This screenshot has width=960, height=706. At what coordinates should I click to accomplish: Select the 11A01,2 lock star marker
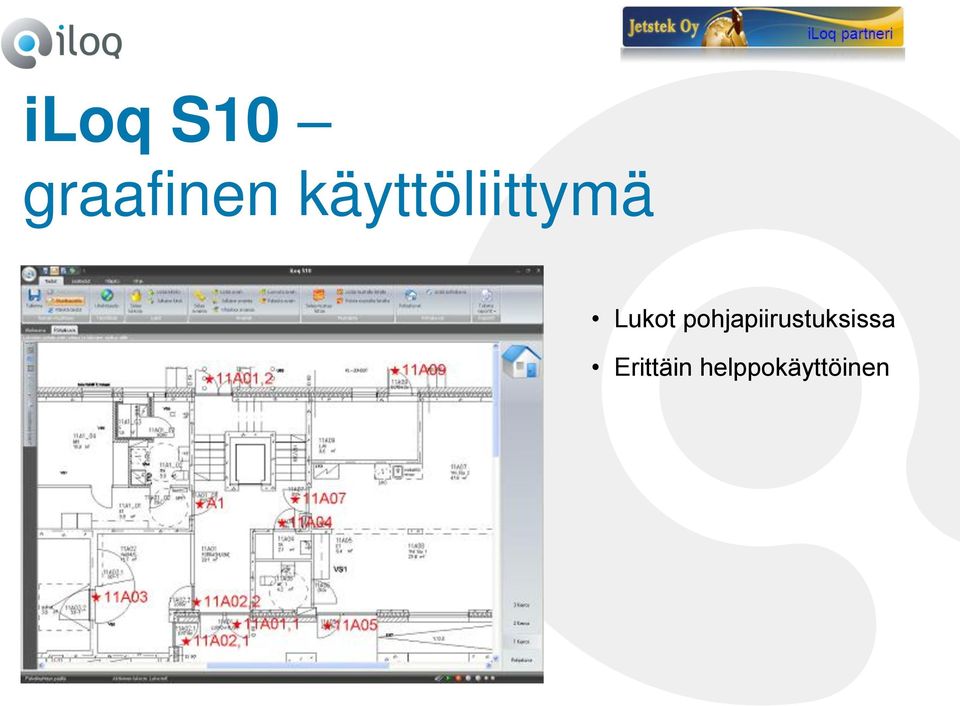click(x=209, y=380)
